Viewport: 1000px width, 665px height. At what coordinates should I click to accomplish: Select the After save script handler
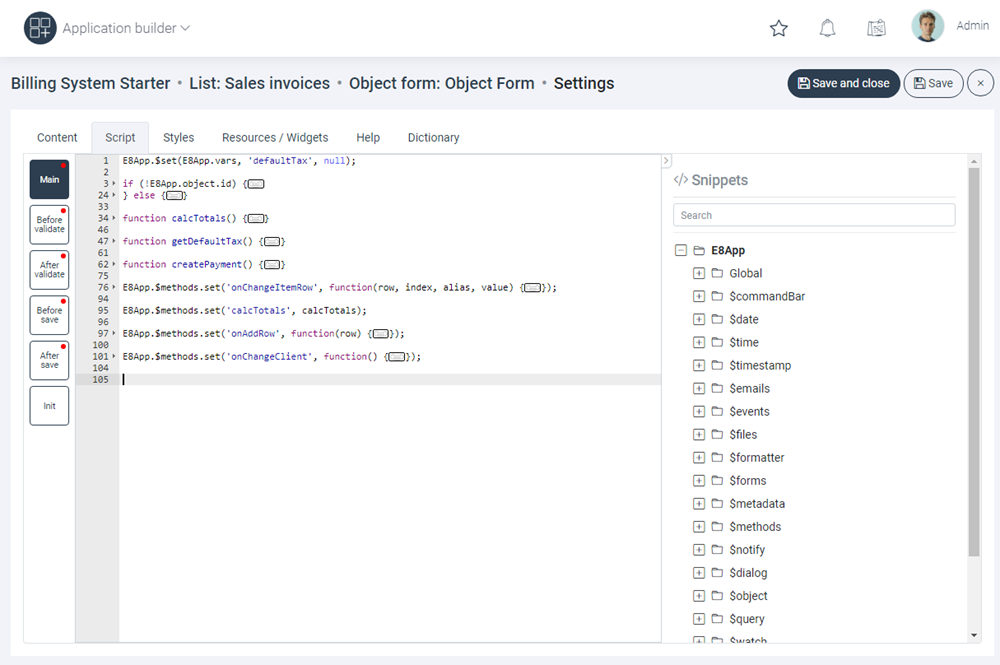click(48, 360)
